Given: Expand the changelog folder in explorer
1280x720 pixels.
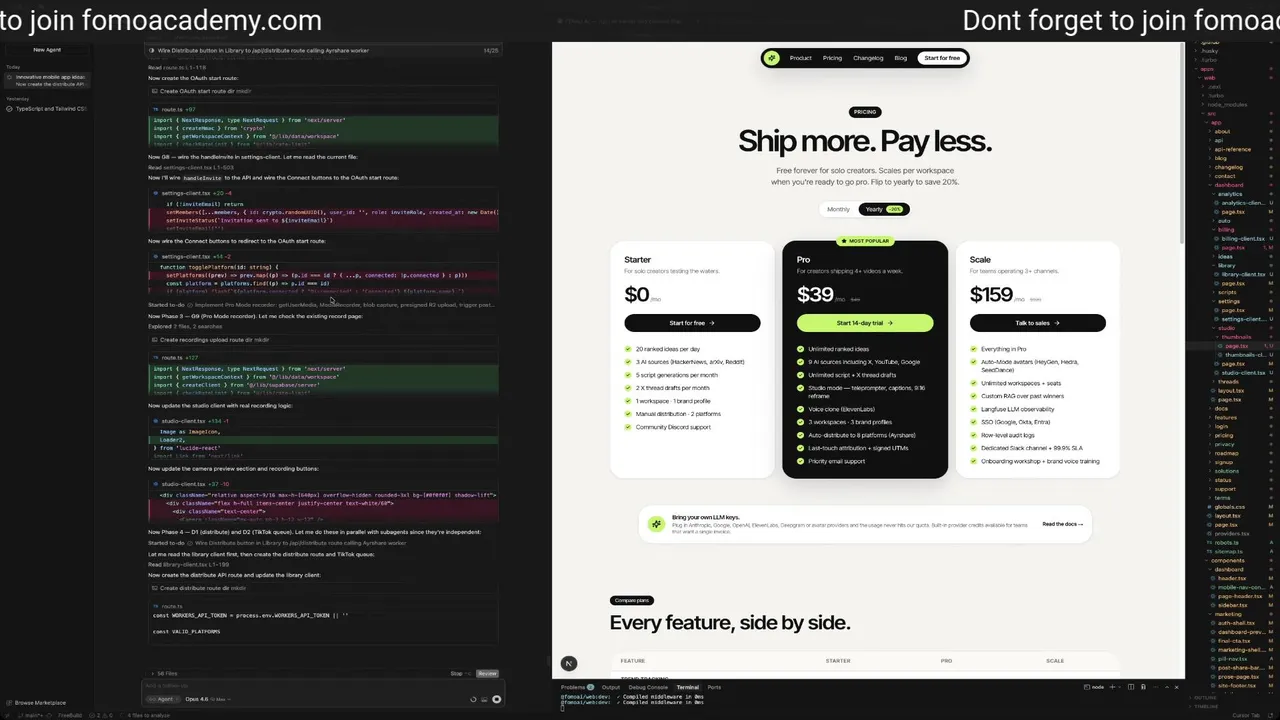Looking at the screenshot, I should click(x=1228, y=167).
